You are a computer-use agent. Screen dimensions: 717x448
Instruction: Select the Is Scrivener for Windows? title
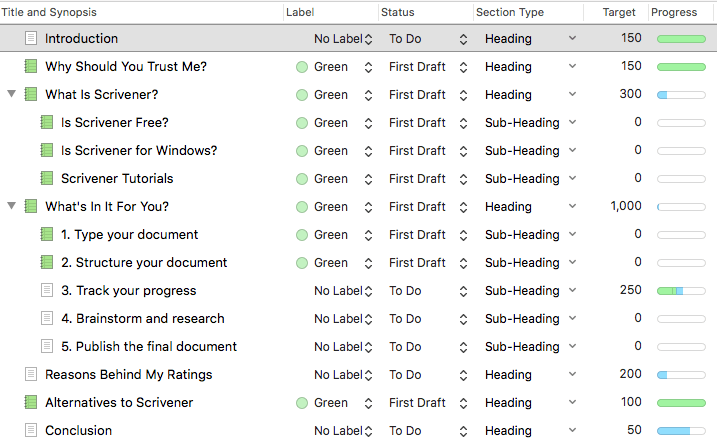point(139,150)
